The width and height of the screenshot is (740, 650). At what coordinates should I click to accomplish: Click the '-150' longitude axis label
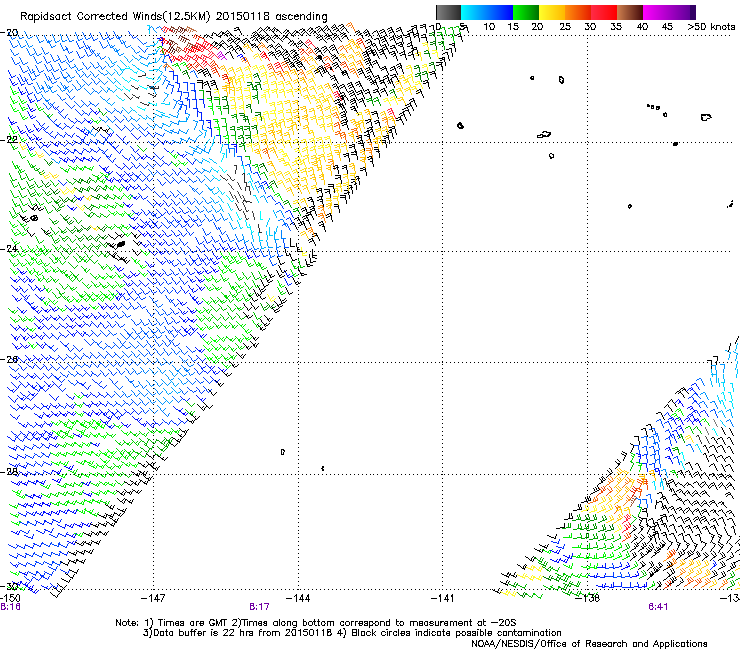(10, 598)
